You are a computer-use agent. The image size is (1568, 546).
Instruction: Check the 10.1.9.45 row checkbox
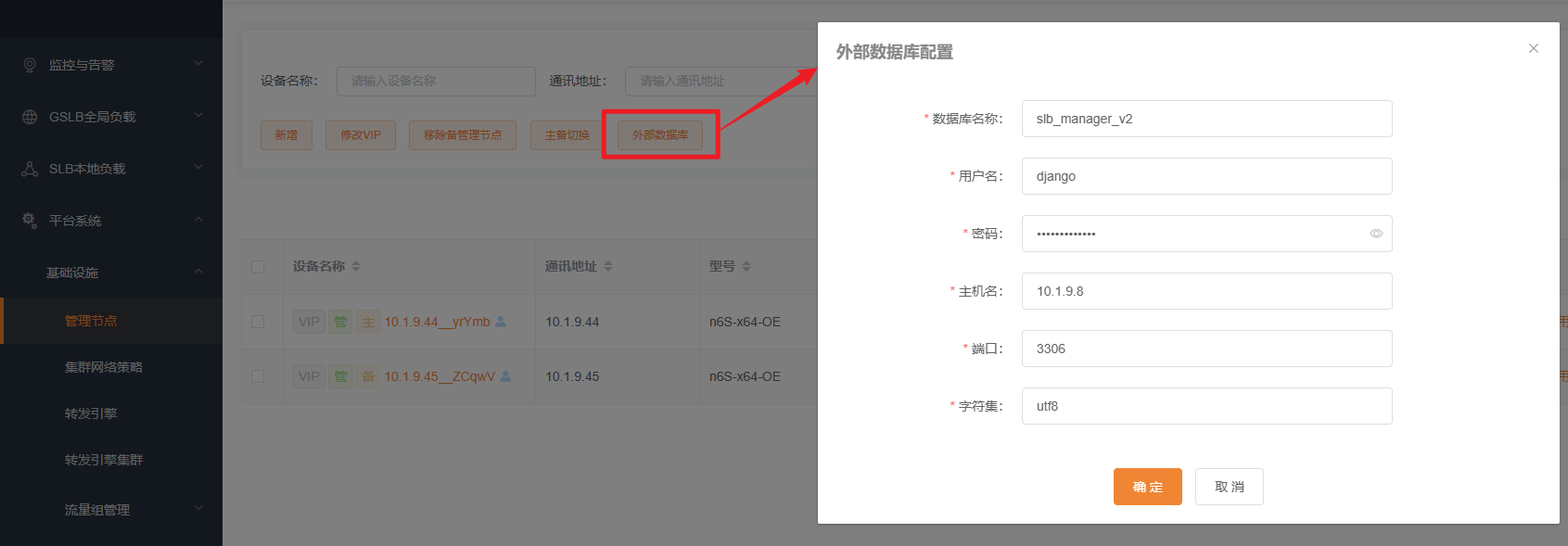(x=258, y=376)
